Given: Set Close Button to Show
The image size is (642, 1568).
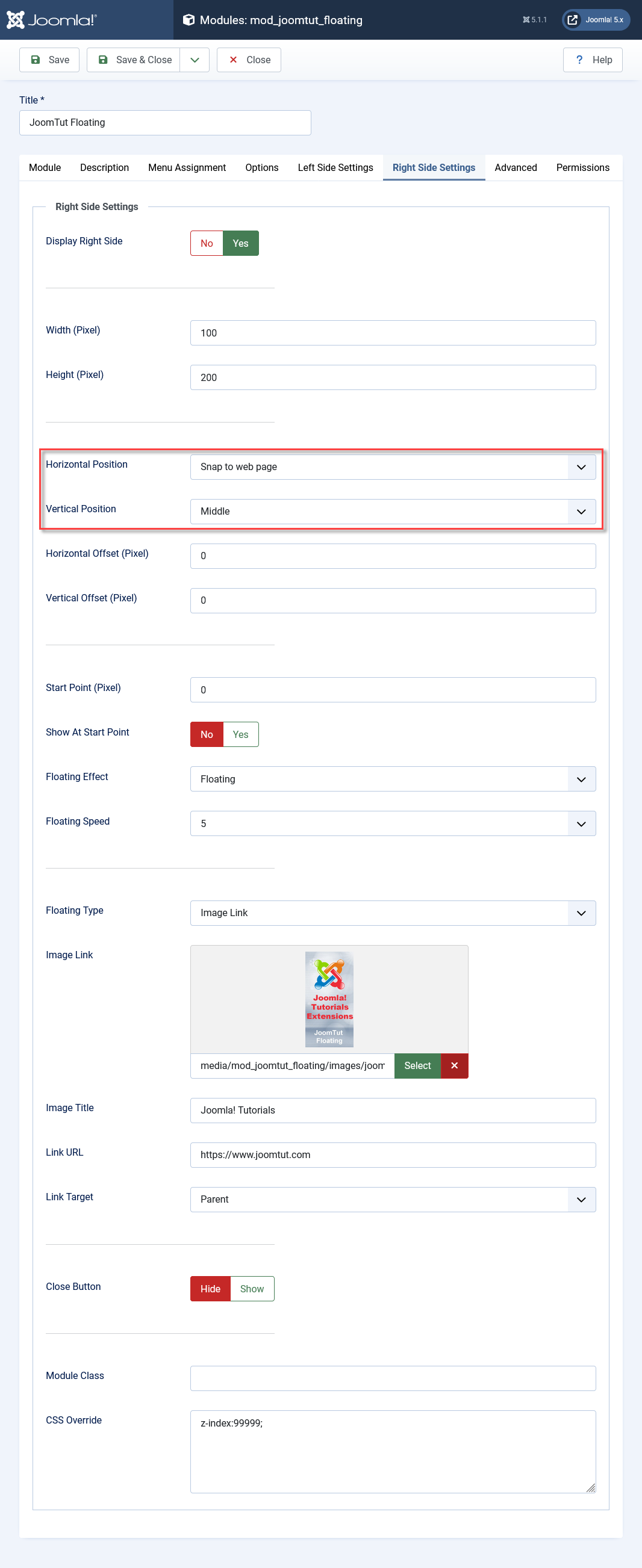Looking at the screenshot, I should (x=252, y=1289).
